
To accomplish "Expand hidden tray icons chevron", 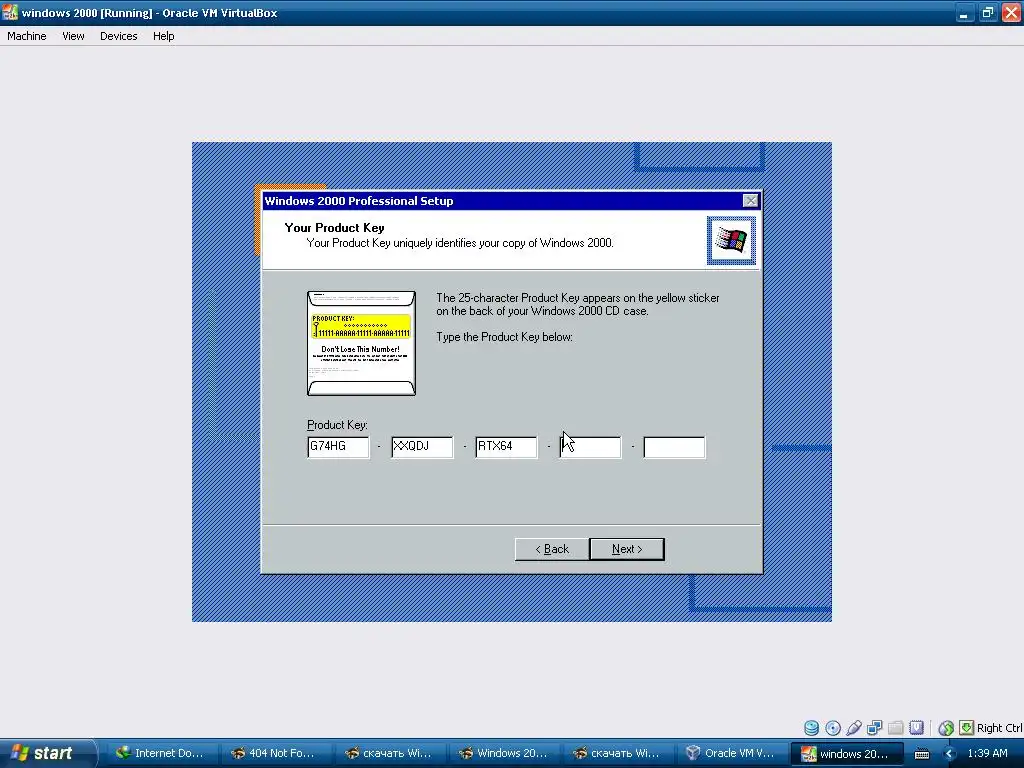I will (950, 754).
